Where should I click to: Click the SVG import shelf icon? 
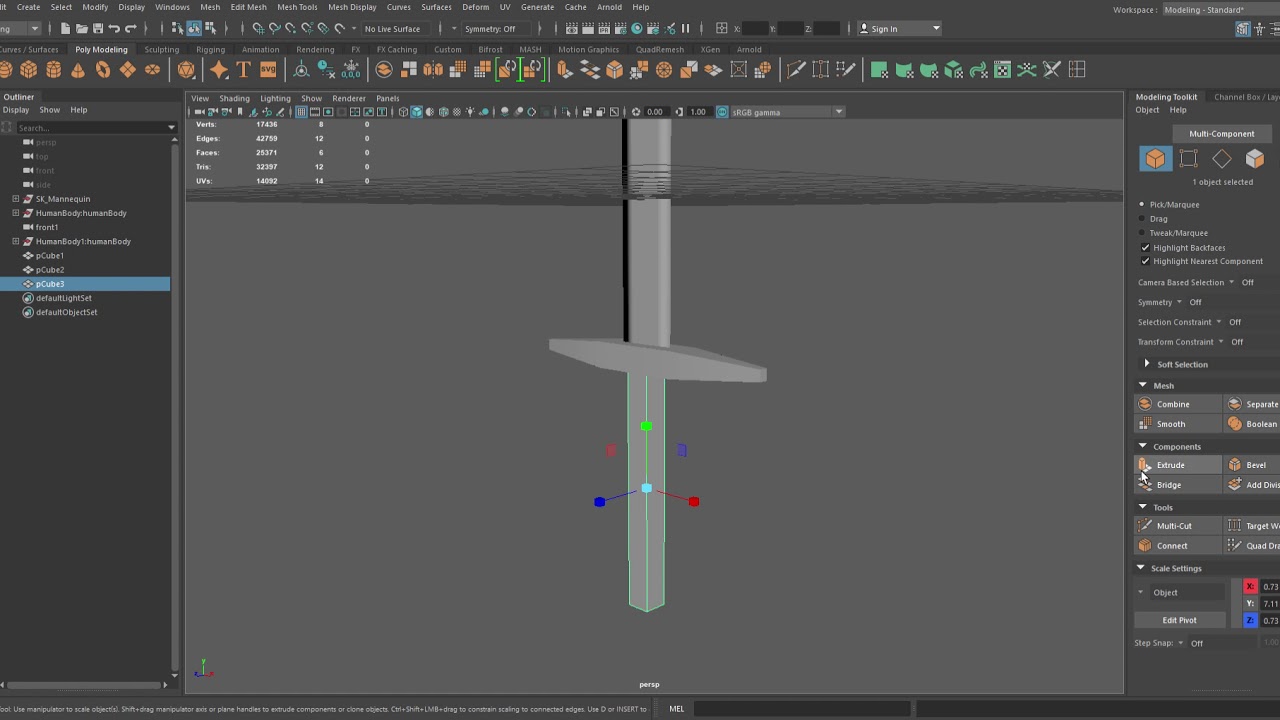268,69
